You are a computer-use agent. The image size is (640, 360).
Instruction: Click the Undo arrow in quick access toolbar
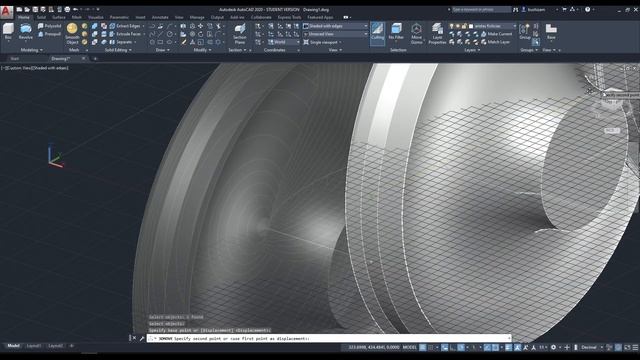pyautogui.click(x=76, y=9)
